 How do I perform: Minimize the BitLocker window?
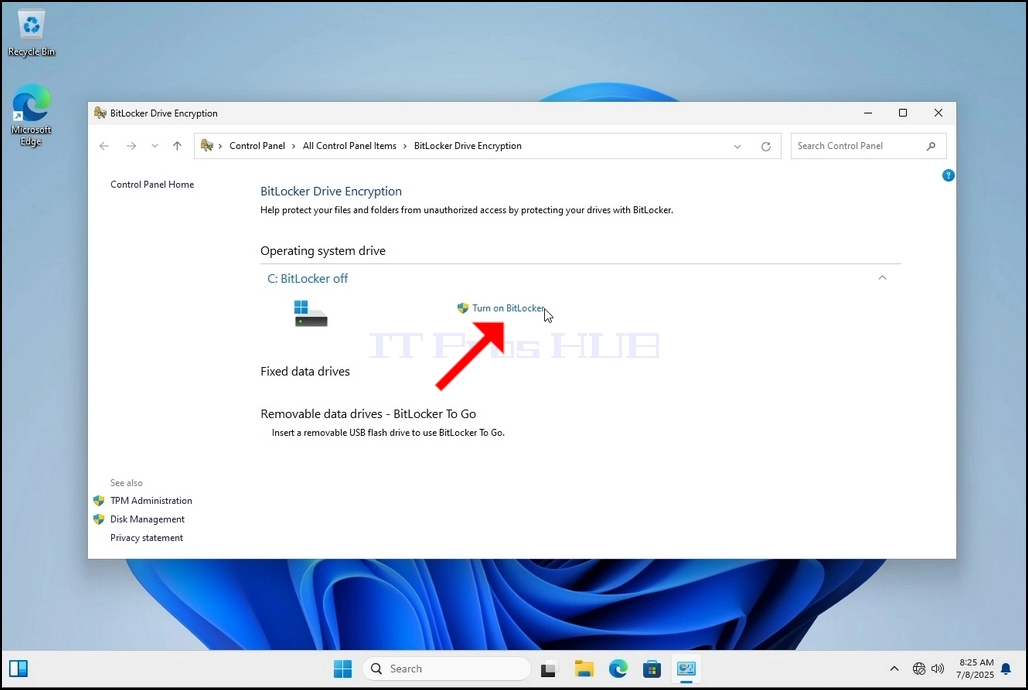868,113
